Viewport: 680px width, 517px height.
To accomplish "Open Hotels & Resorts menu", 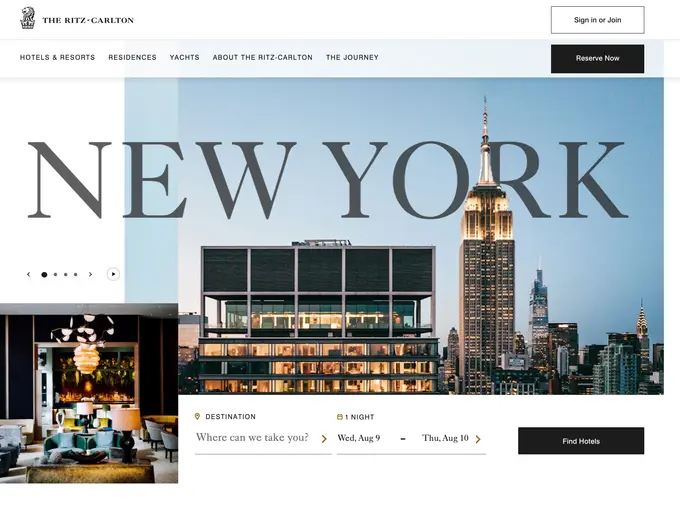I will (x=57, y=57).
